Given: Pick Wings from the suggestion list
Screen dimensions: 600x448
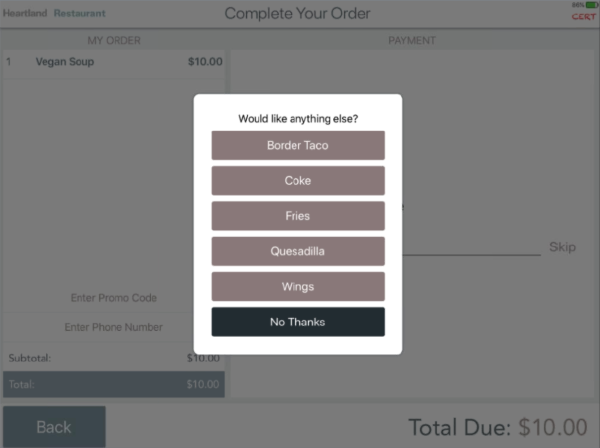Looking at the screenshot, I should [298, 287].
